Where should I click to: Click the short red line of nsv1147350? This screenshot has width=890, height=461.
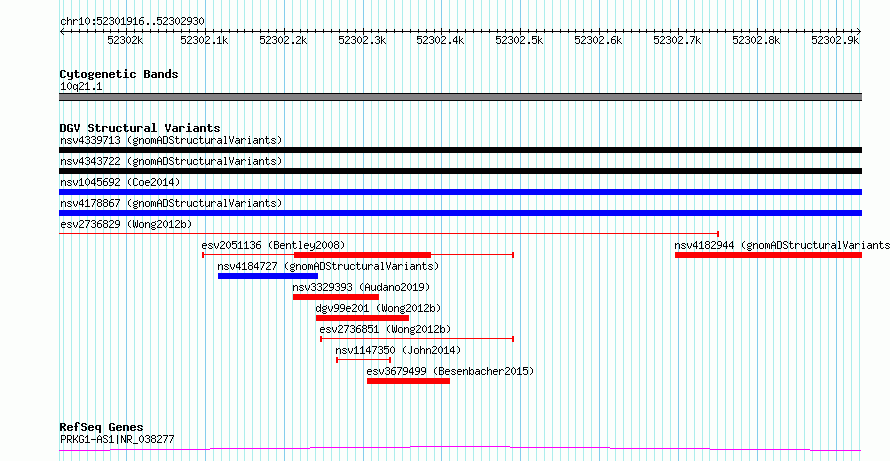(x=364, y=360)
